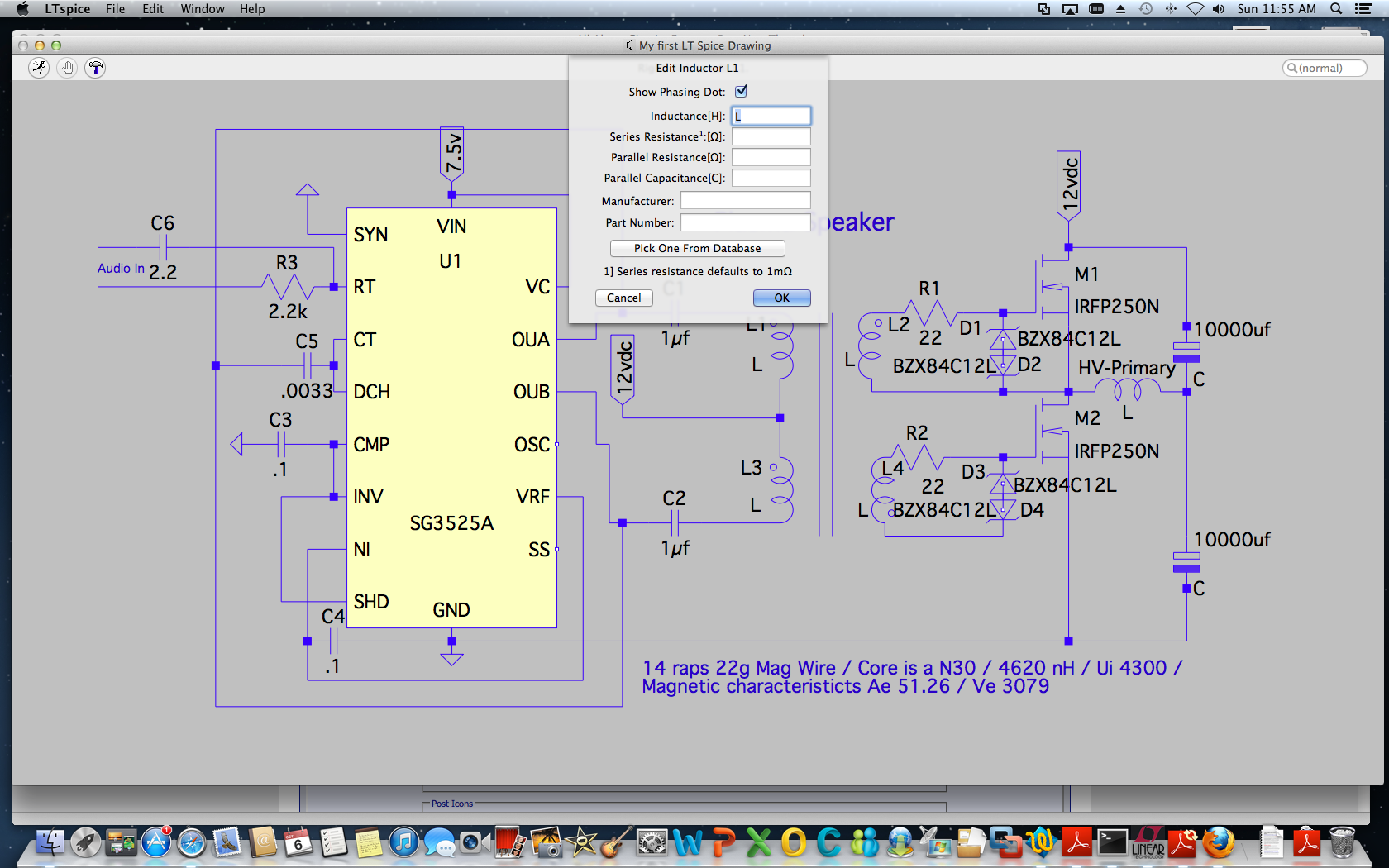This screenshot has height=868, width=1389.
Task: Click the M1 label on the schematic
Action: point(1086,274)
